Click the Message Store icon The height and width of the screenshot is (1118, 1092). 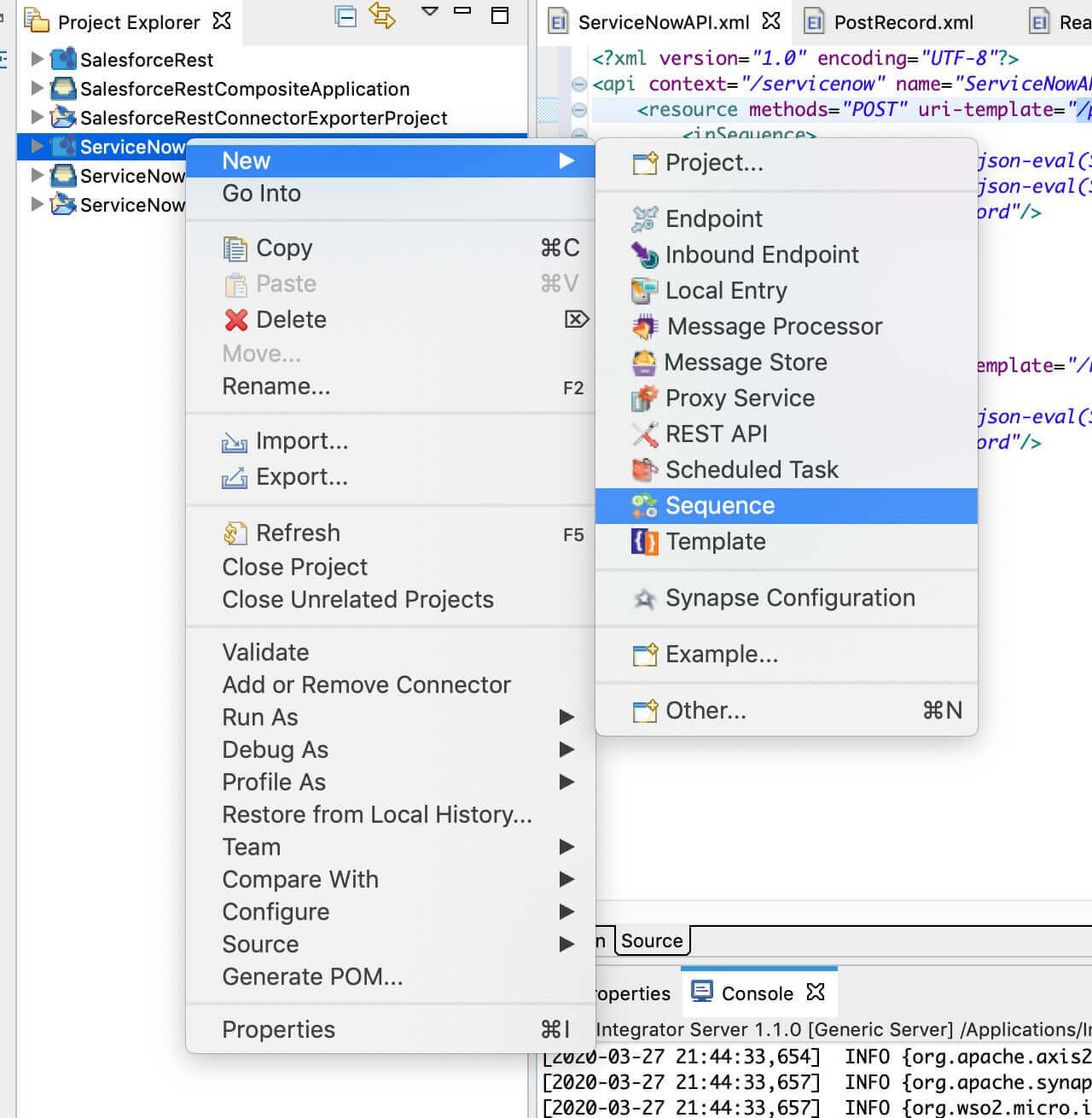pyautogui.click(x=644, y=363)
